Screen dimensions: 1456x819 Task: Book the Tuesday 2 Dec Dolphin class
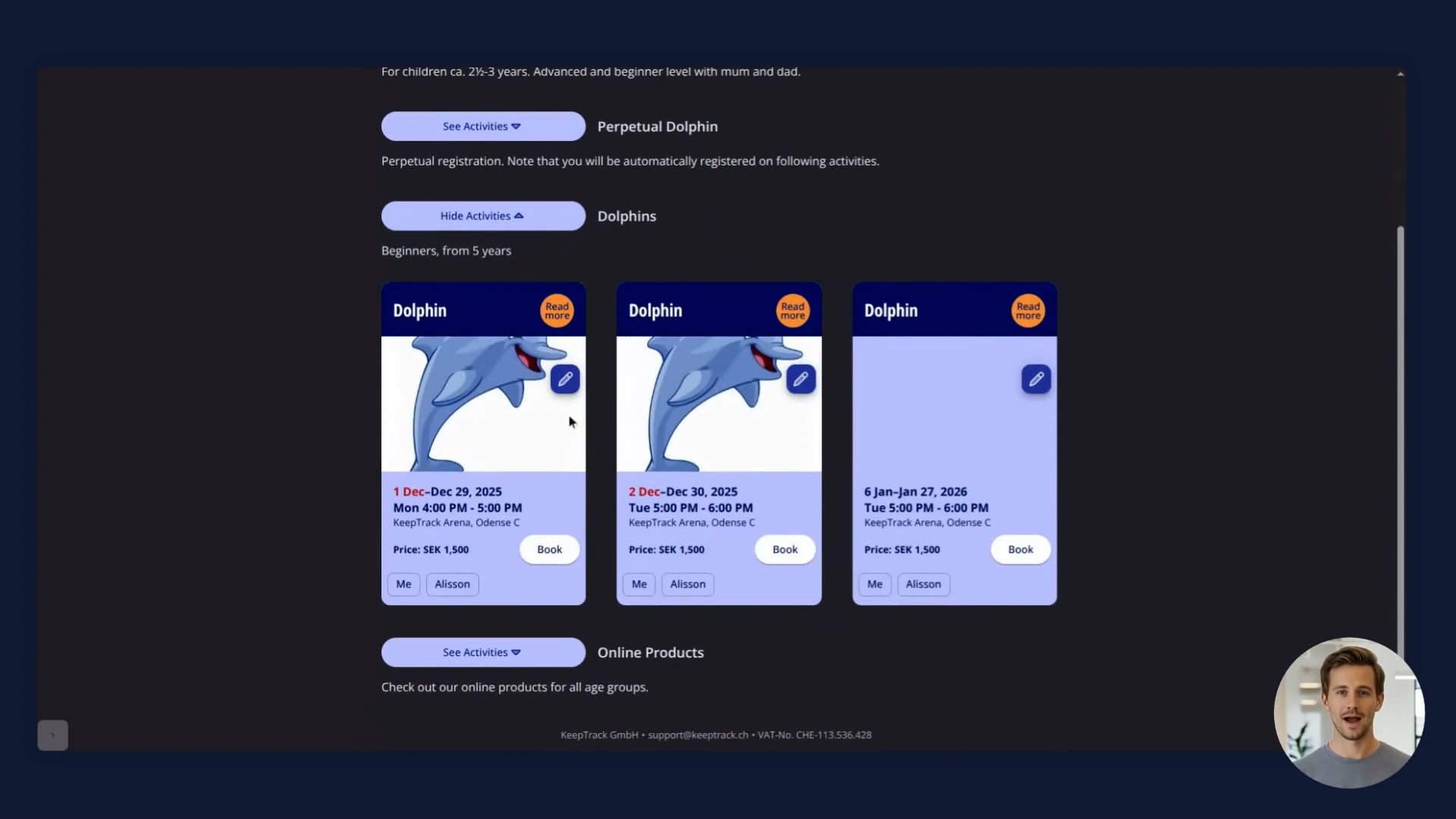(x=785, y=550)
